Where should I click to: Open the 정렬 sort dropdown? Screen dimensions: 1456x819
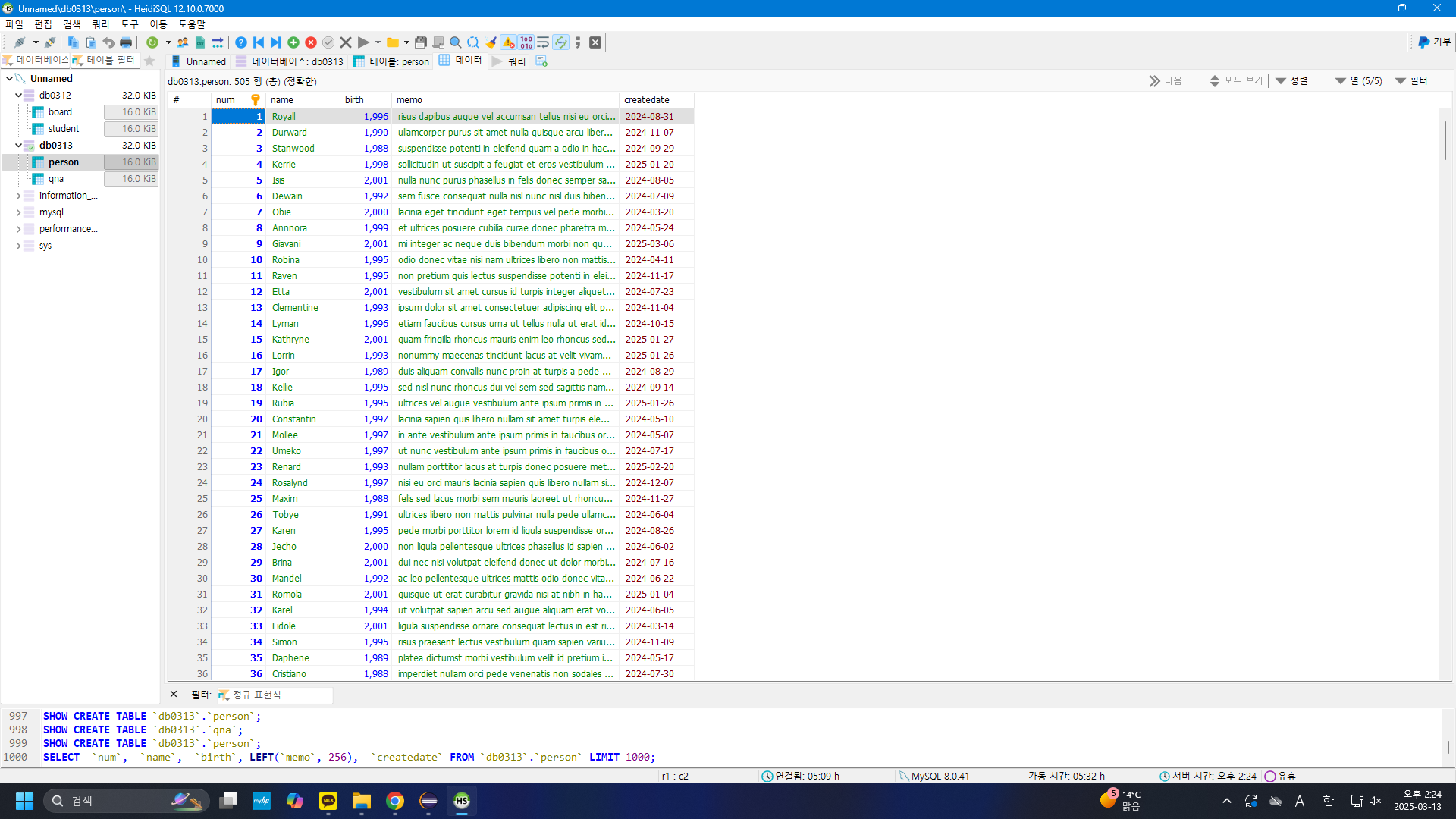pos(1292,80)
